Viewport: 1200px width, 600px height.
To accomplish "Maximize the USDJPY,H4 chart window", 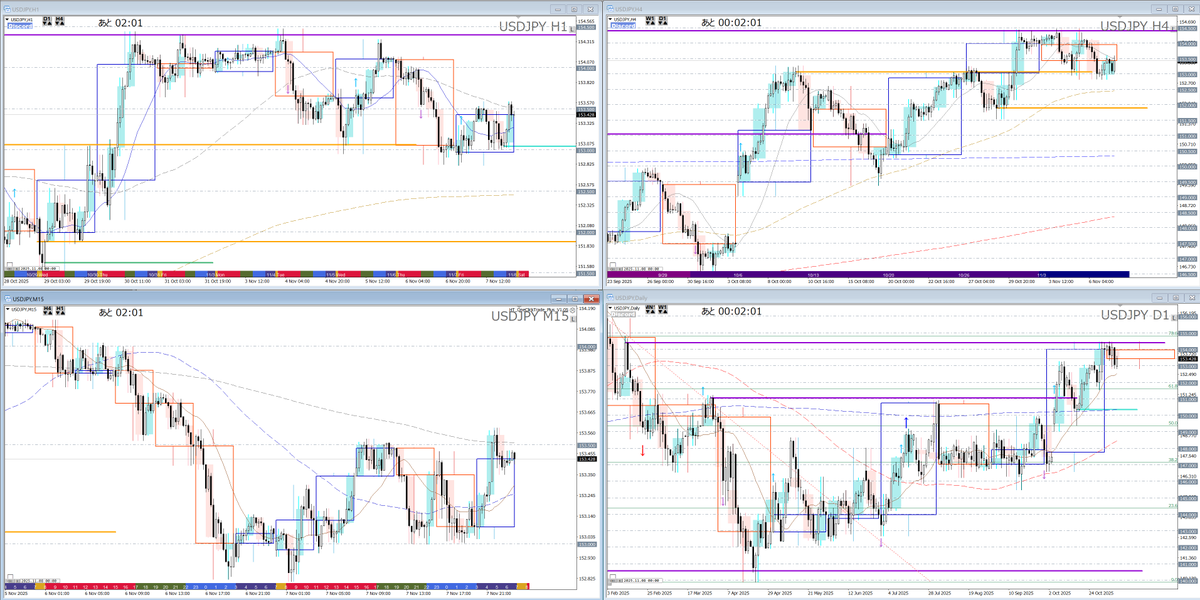I will (x=1175, y=9).
